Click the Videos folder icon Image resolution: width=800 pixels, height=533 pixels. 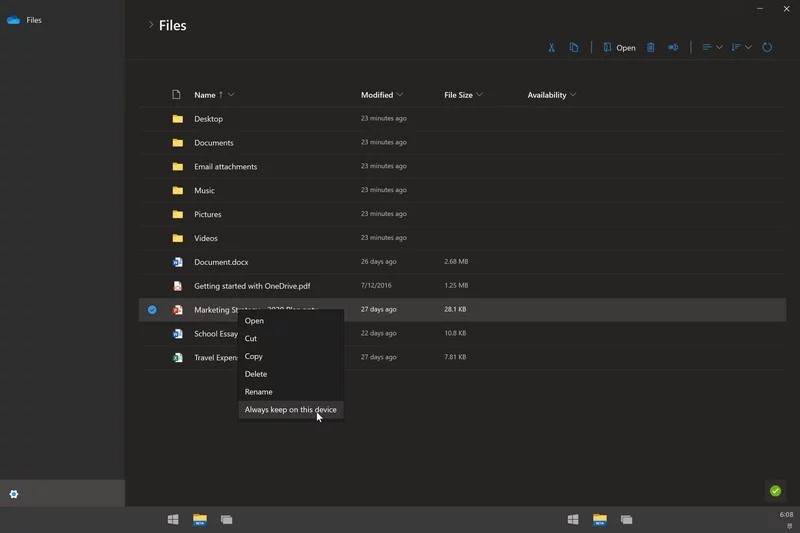(x=178, y=238)
